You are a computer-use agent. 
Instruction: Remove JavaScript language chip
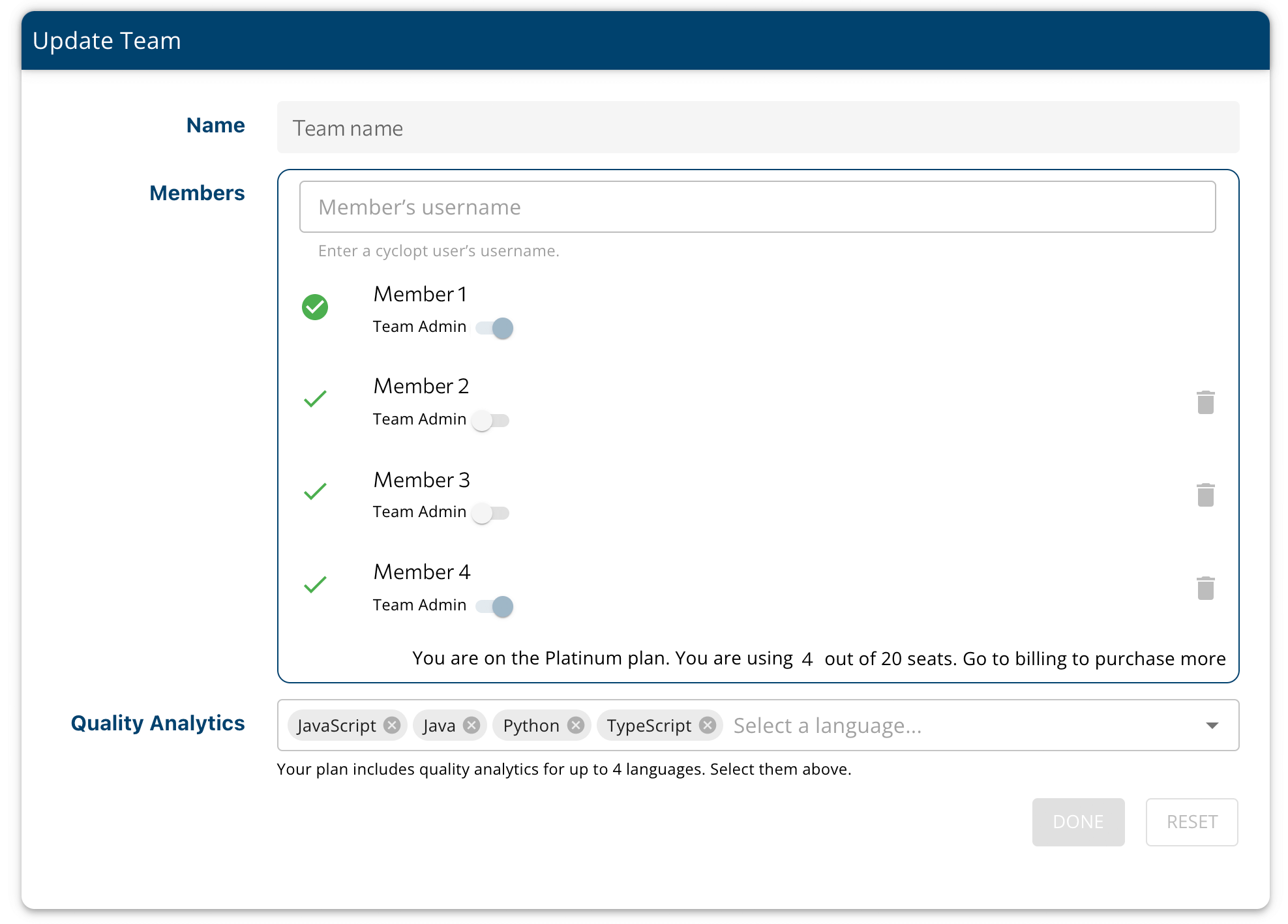pos(392,725)
